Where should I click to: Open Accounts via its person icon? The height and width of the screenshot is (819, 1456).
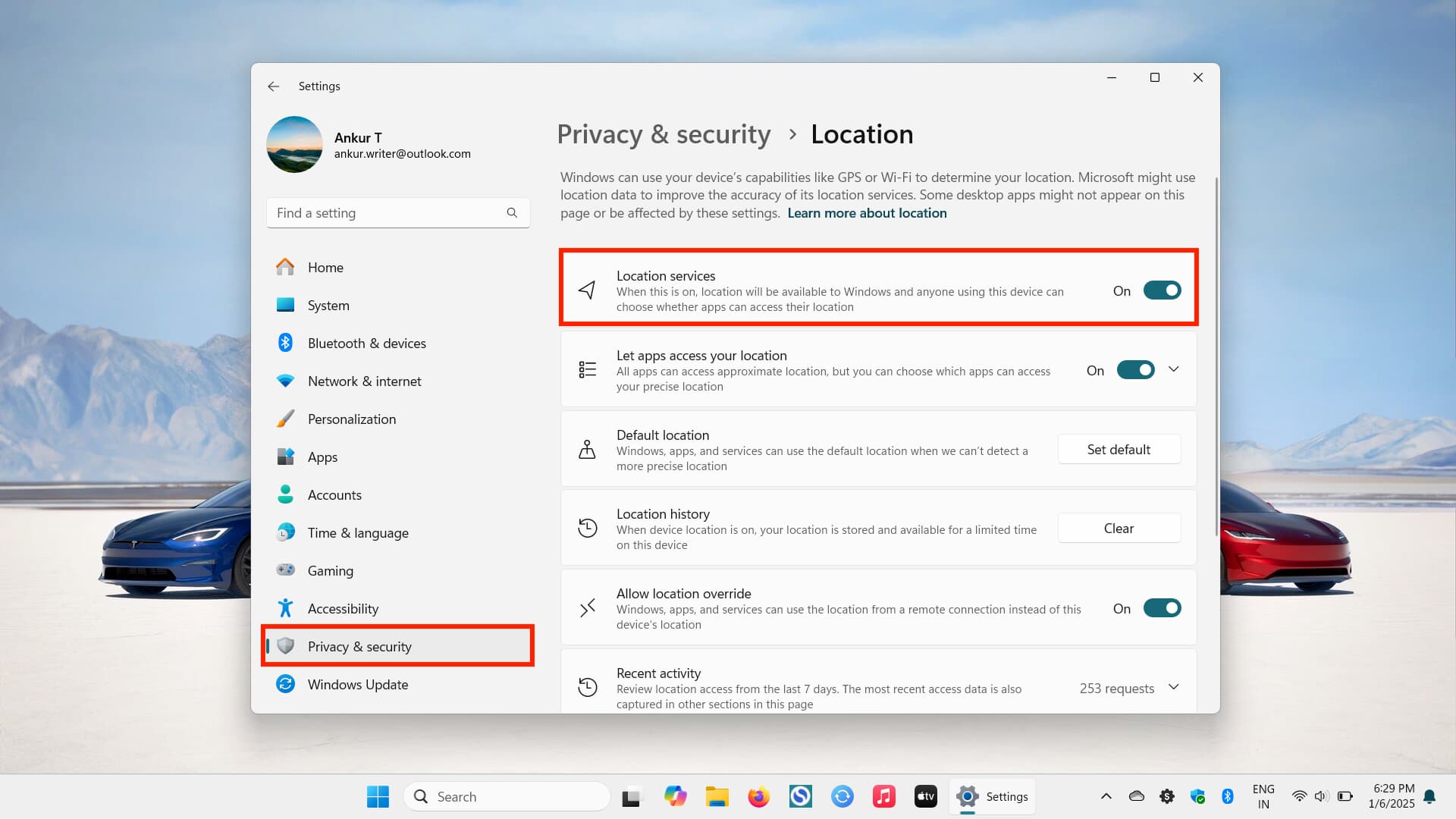point(286,494)
